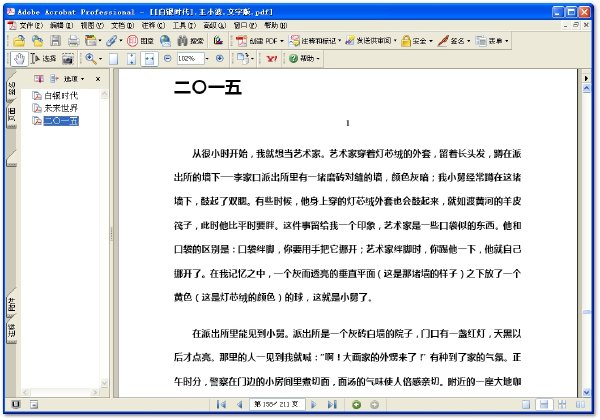The height and width of the screenshot is (420, 600).
Task: Expand the Zoom tool dropdown arrow
Action: pyautogui.click(x=101, y=59)
